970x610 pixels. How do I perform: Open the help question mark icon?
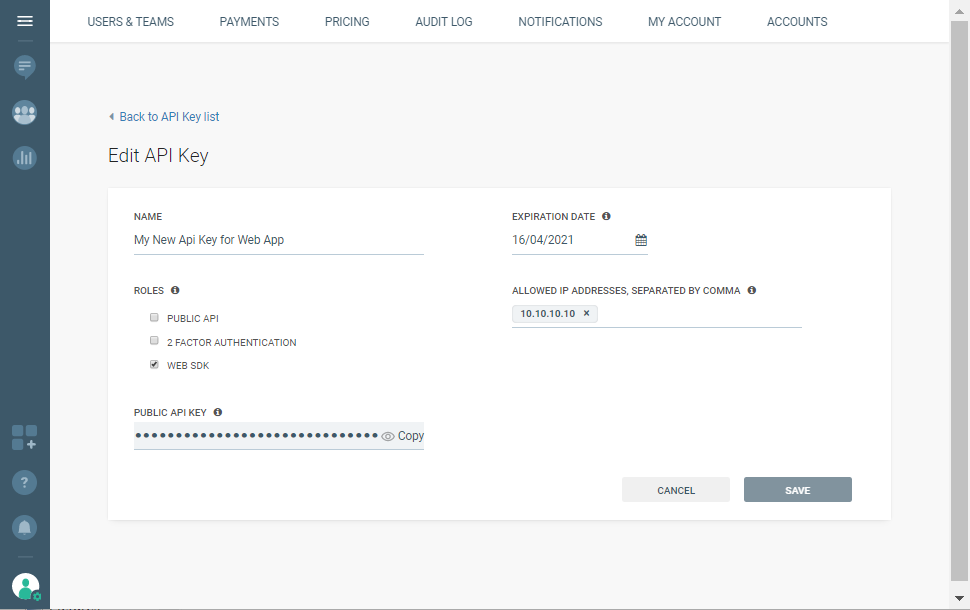pyautogui.click(x=25, y=482)
